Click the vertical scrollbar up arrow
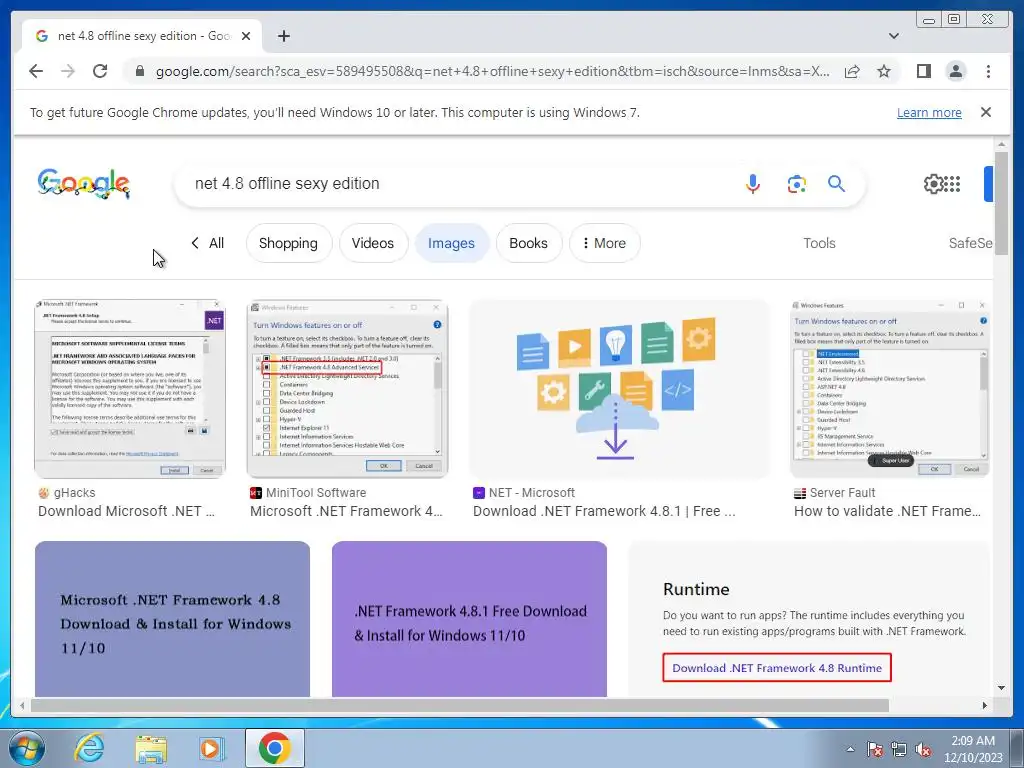This screenshot has height=768, width=1024. (1001, 144)
